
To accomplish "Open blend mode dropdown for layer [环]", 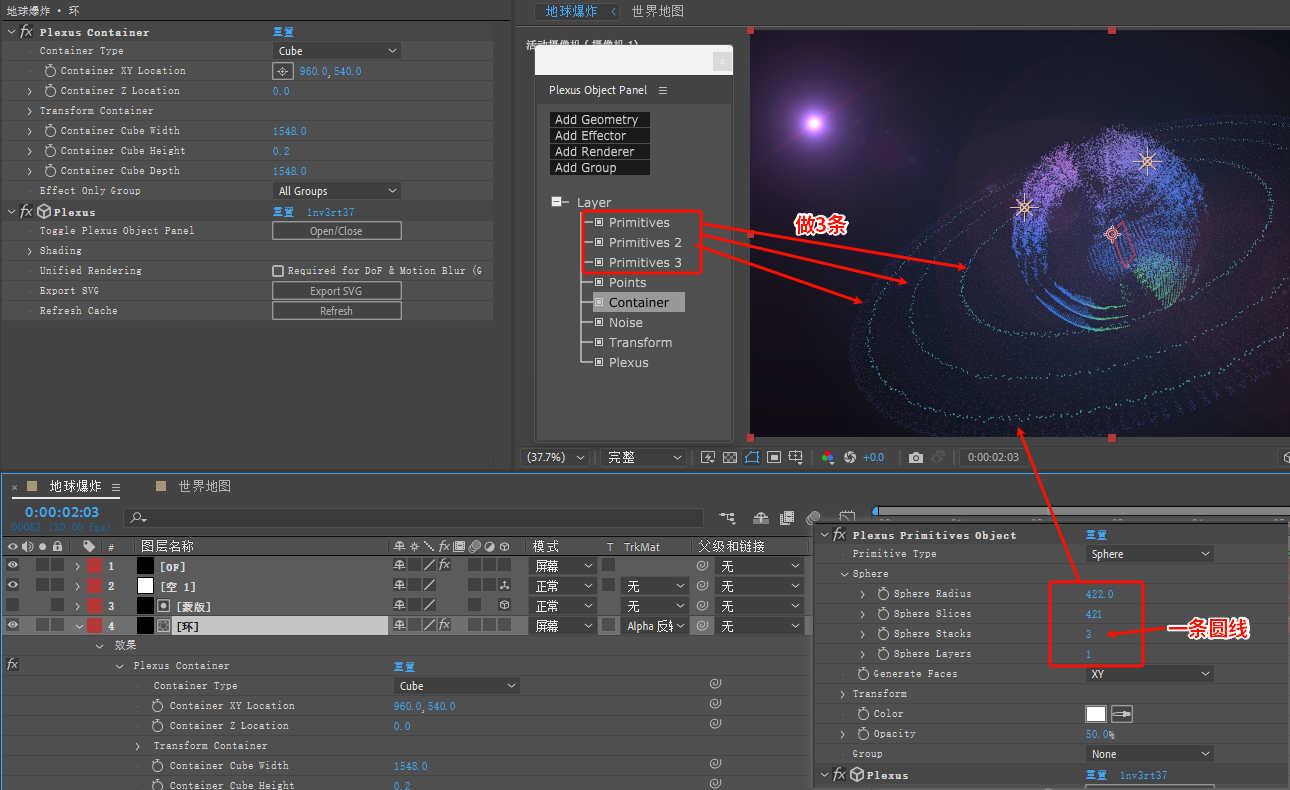I will [x=561, y=626].
